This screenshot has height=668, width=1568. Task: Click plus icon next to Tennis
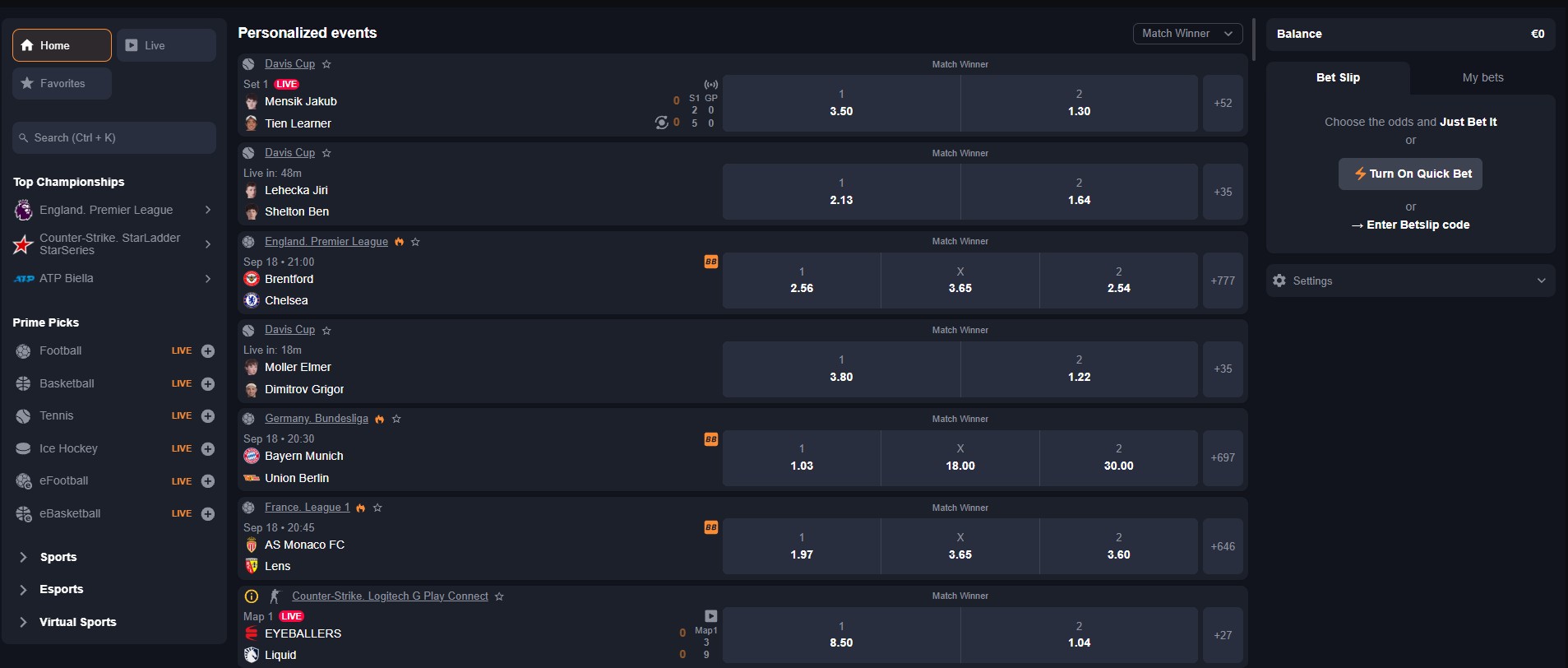pyautogui.click(x=208, y=416)
